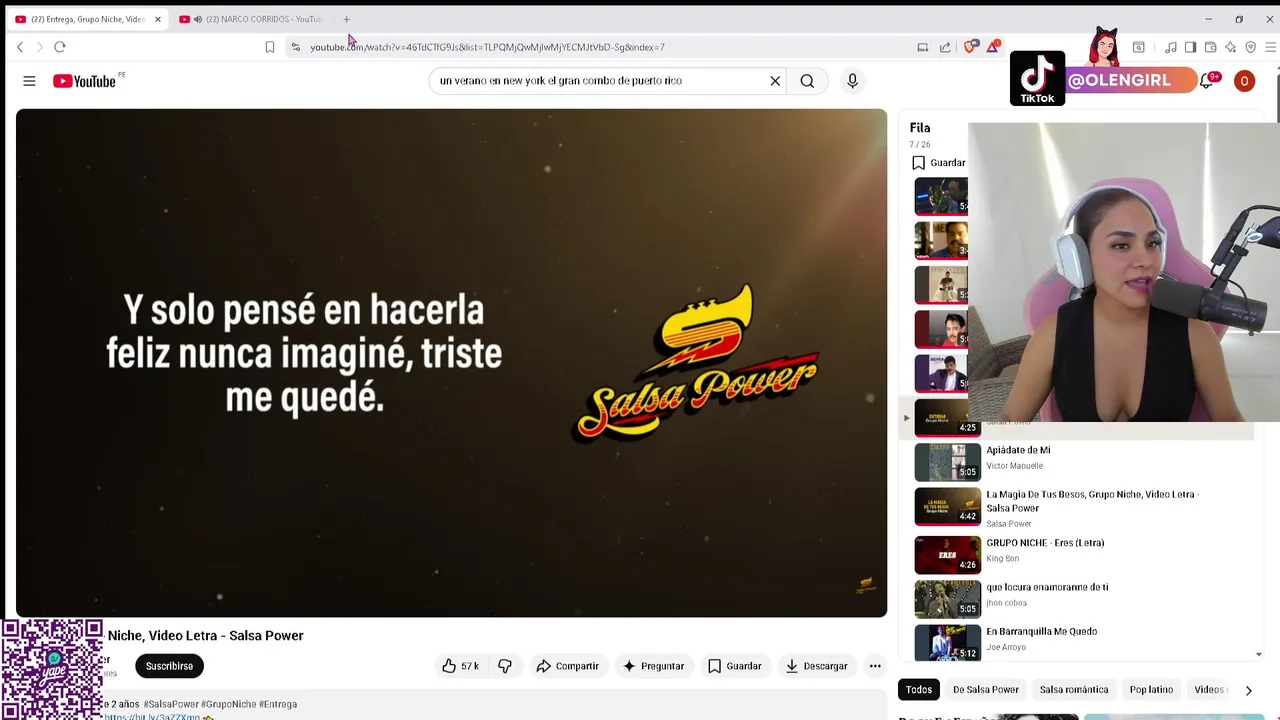1280x720 pixels.
Task: Toggle the Suscribirse subscribe button
Action: [x=169, y=666]
